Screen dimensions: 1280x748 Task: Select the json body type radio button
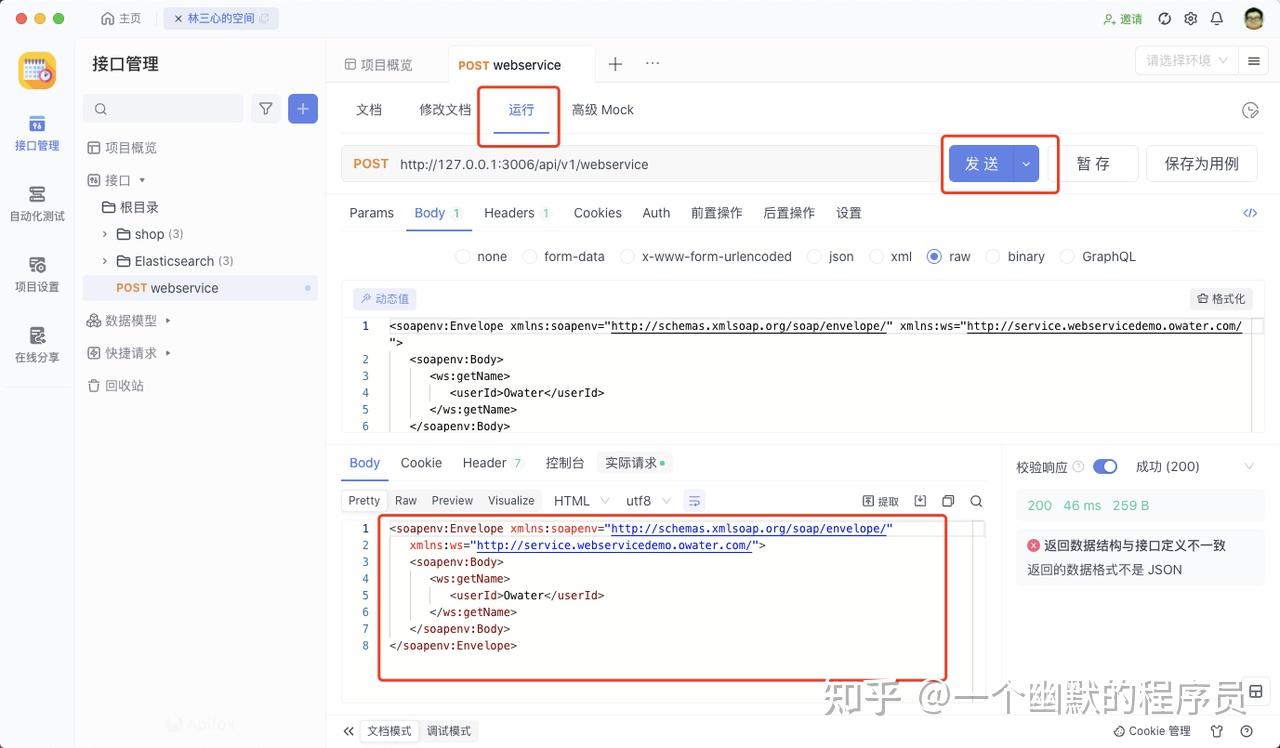815,256
